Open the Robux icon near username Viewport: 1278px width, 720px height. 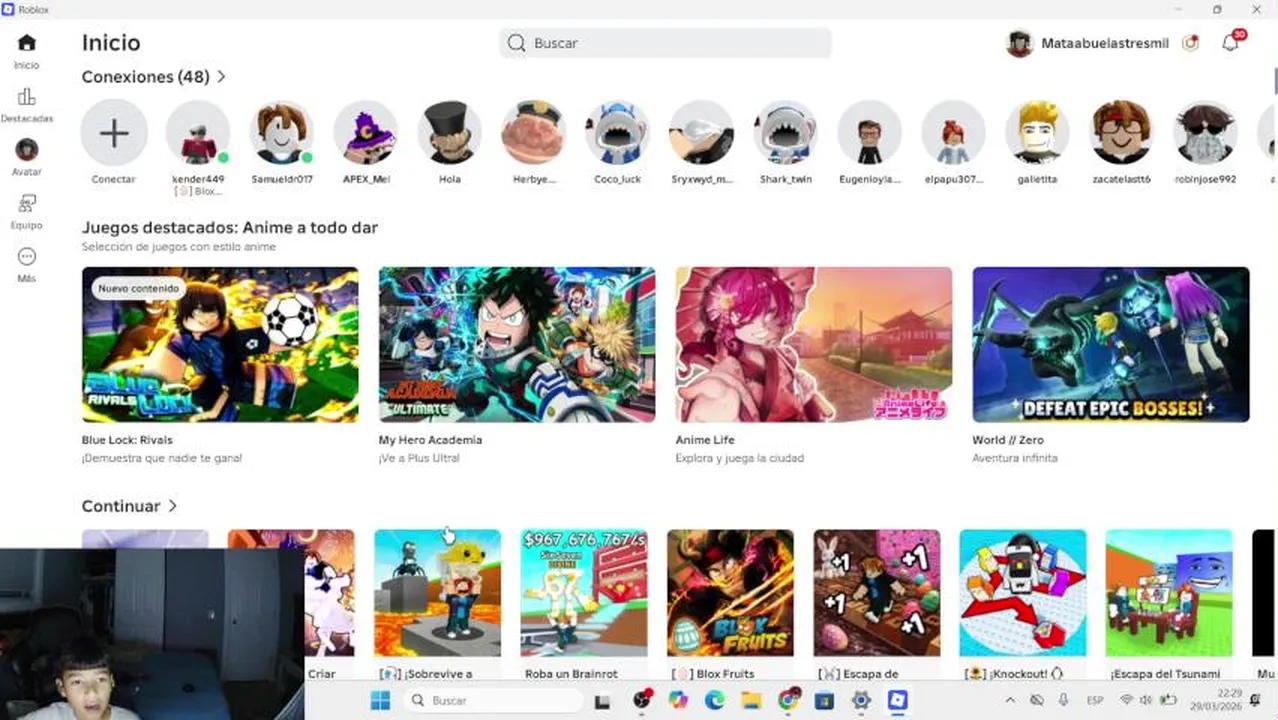click(1190, 43)
